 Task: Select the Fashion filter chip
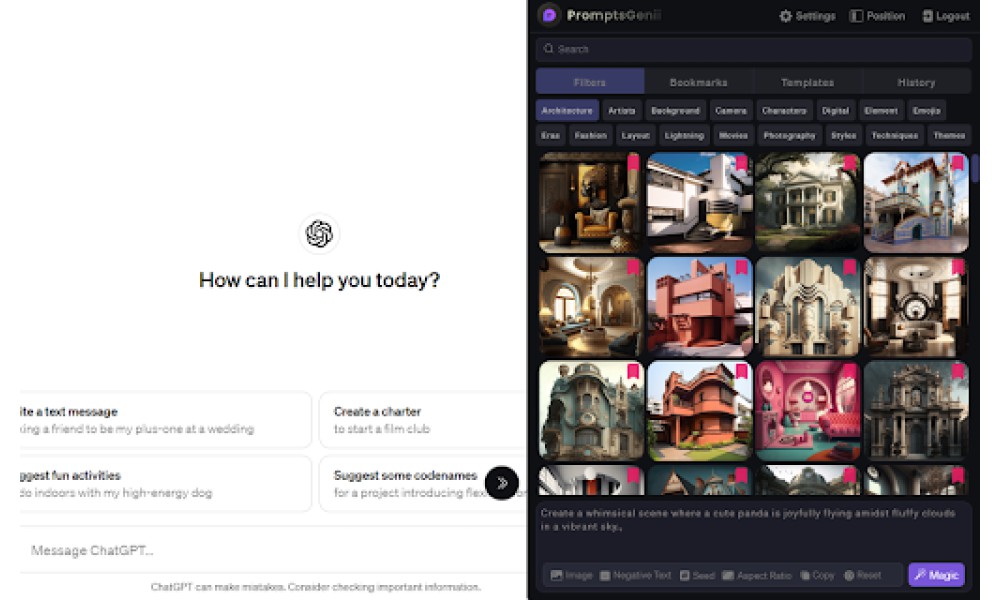pyautogui.click(x=591, y=135)
